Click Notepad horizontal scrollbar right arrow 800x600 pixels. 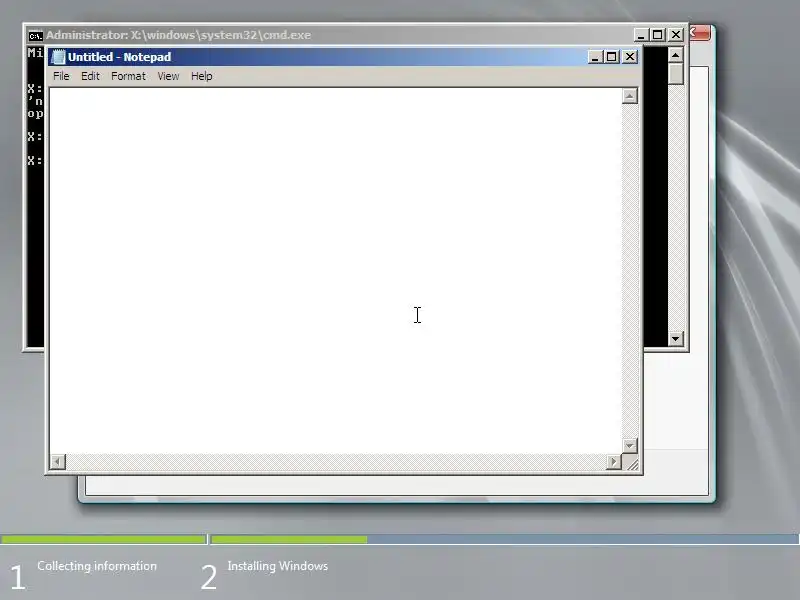(x=613, y=462)
